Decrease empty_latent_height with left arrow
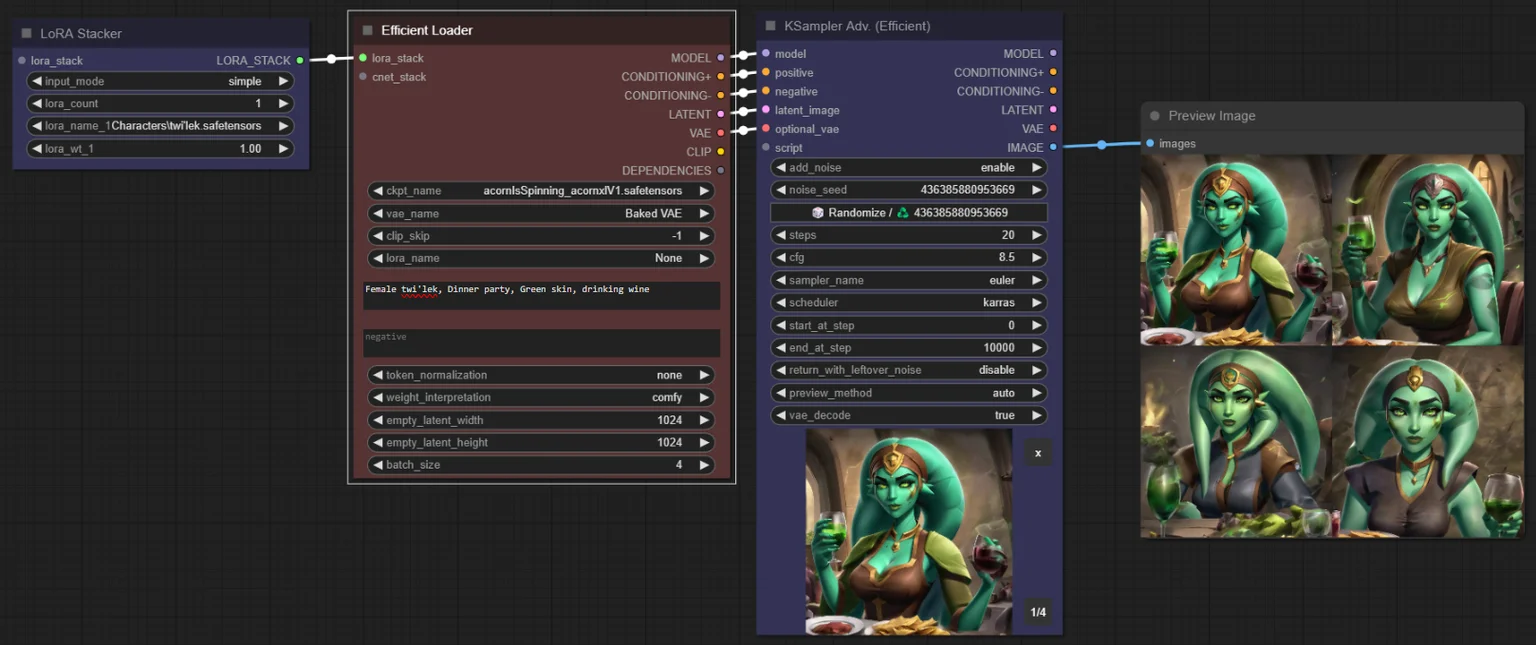Image resolution: width=1536 pixels, height=645 pixels. (x=378, y=442)
